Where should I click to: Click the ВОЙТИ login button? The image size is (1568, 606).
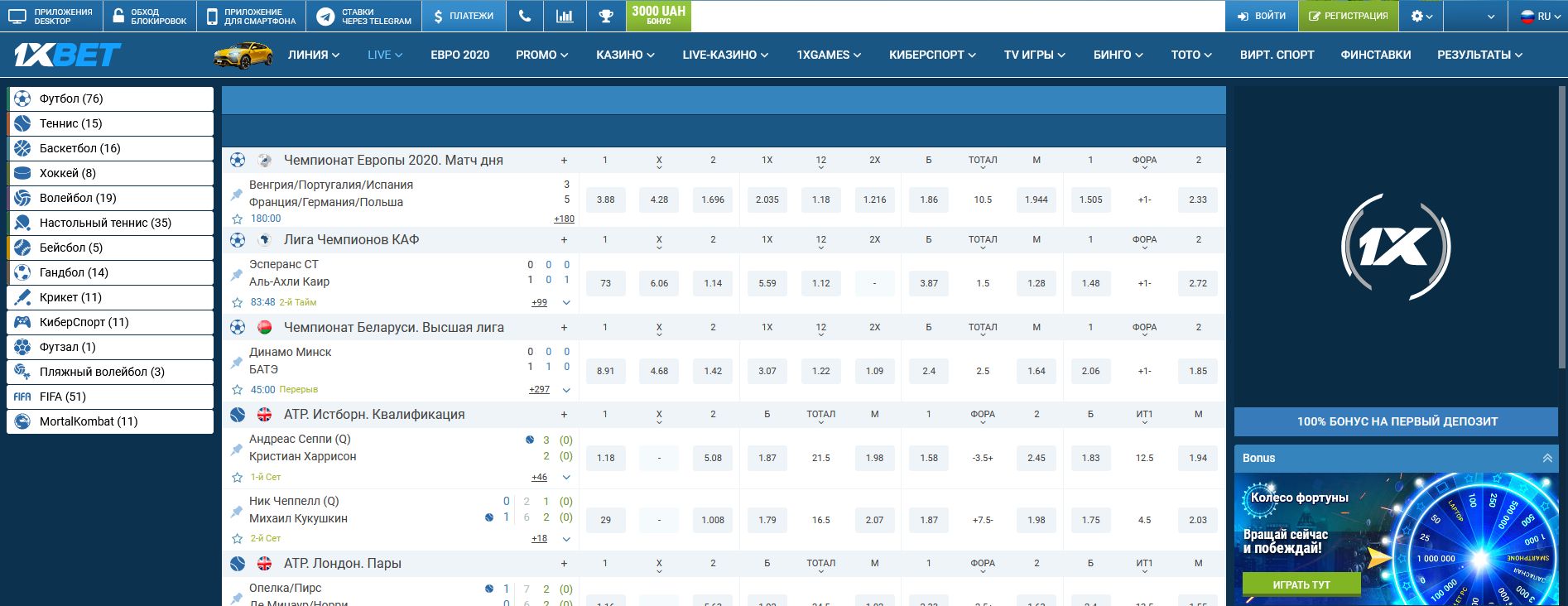(1261, 16)
